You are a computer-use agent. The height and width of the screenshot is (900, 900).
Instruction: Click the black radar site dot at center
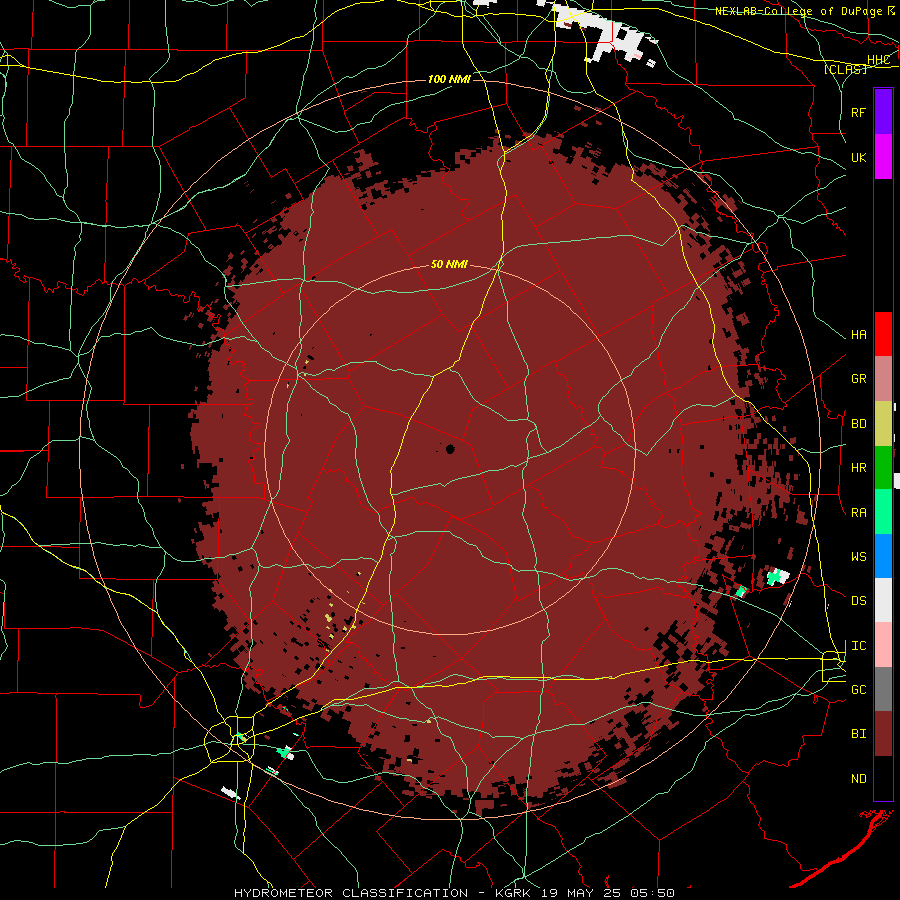(x=449, y=449)
